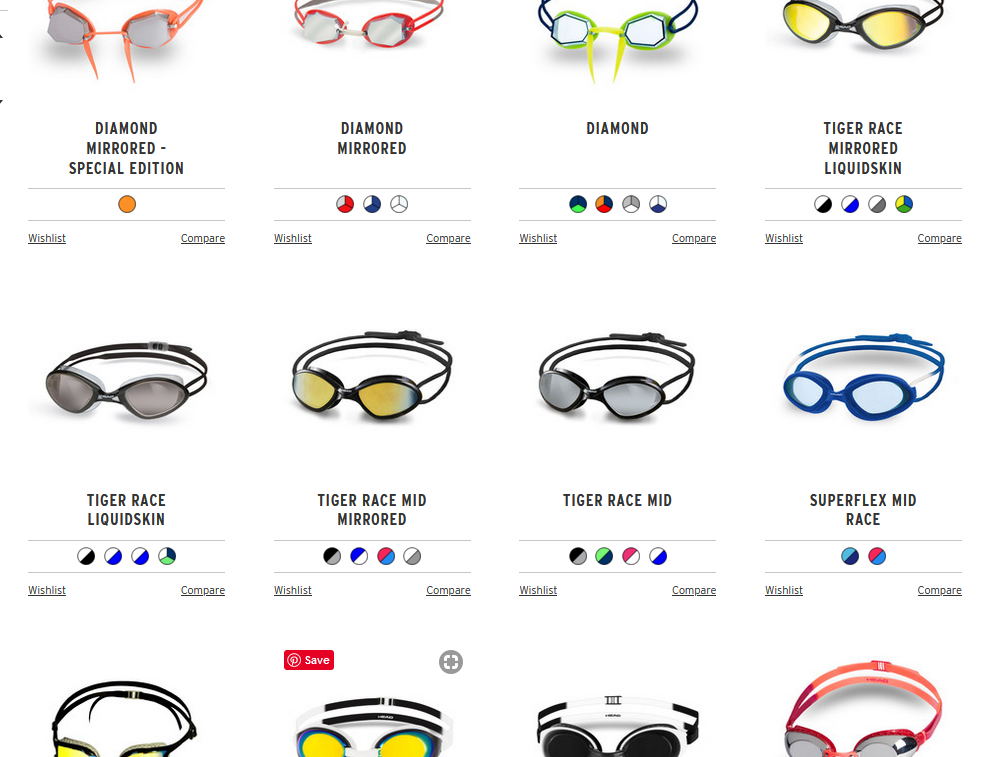The image size is (982, 757).
Task: Open Diamond Mirrored Special Edition title
Action: (x=127, y=148)
